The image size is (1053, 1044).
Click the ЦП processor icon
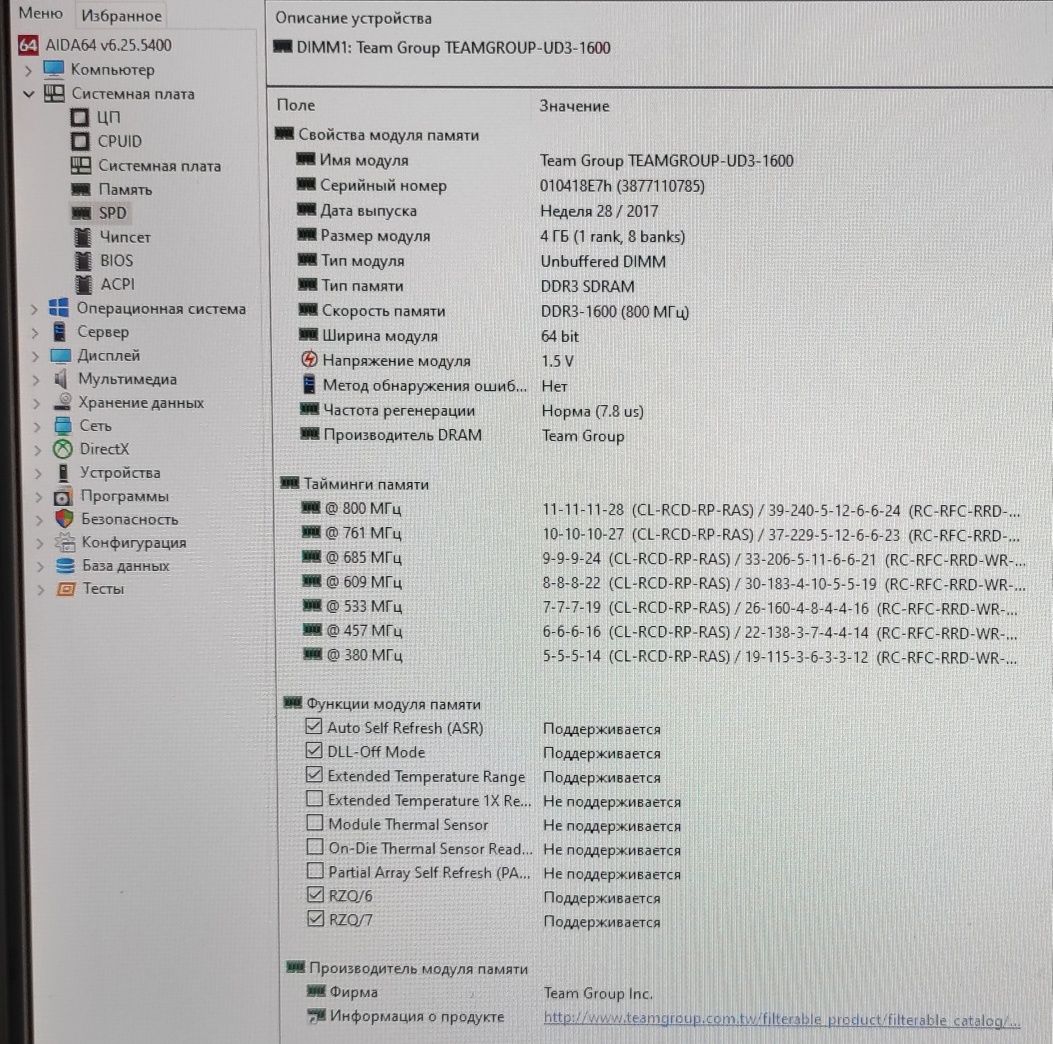pyautogui.click(x=79, y=117)
